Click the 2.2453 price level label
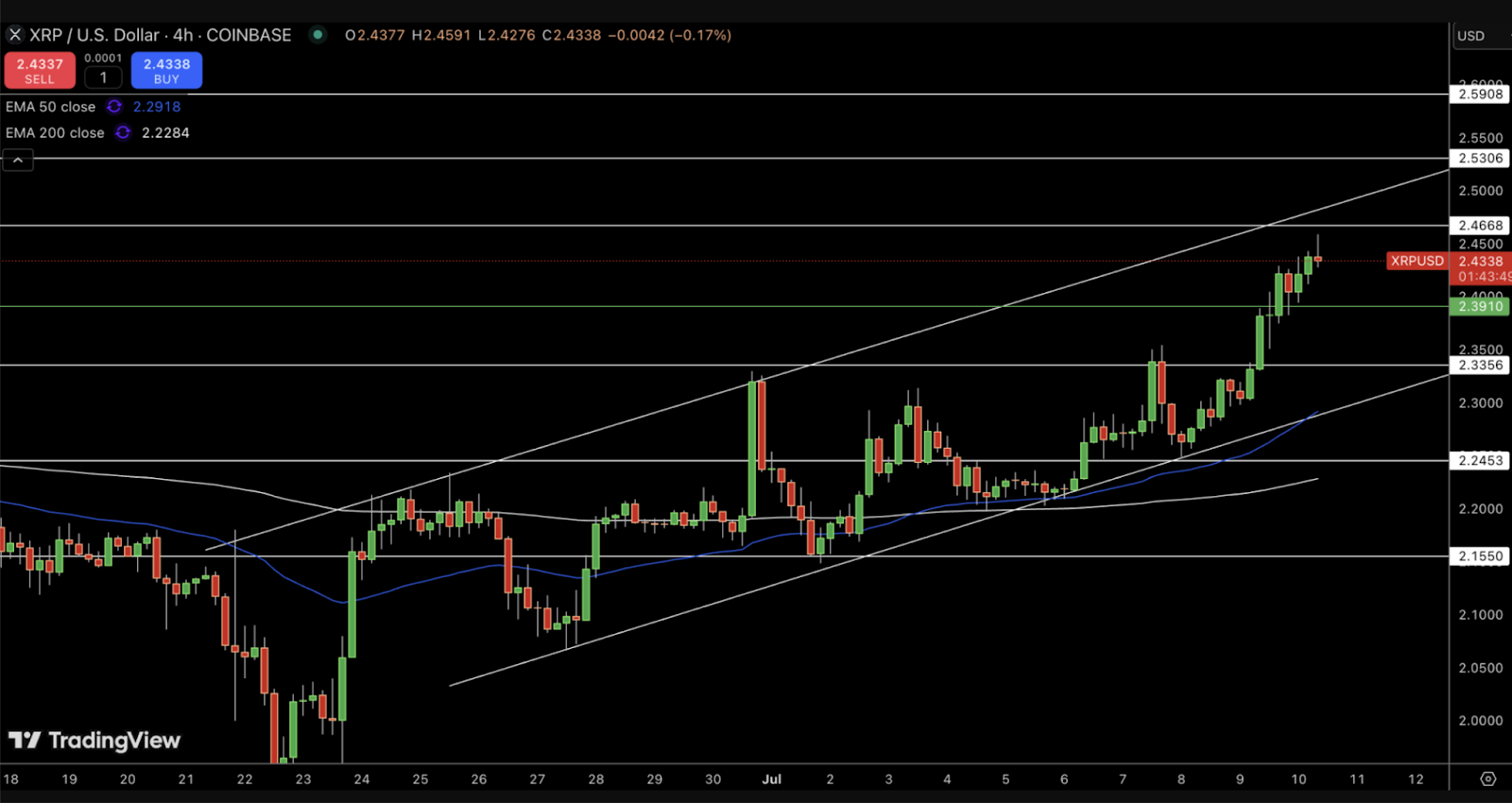The image size is (1512, 803). click(x=1480, y=460)
